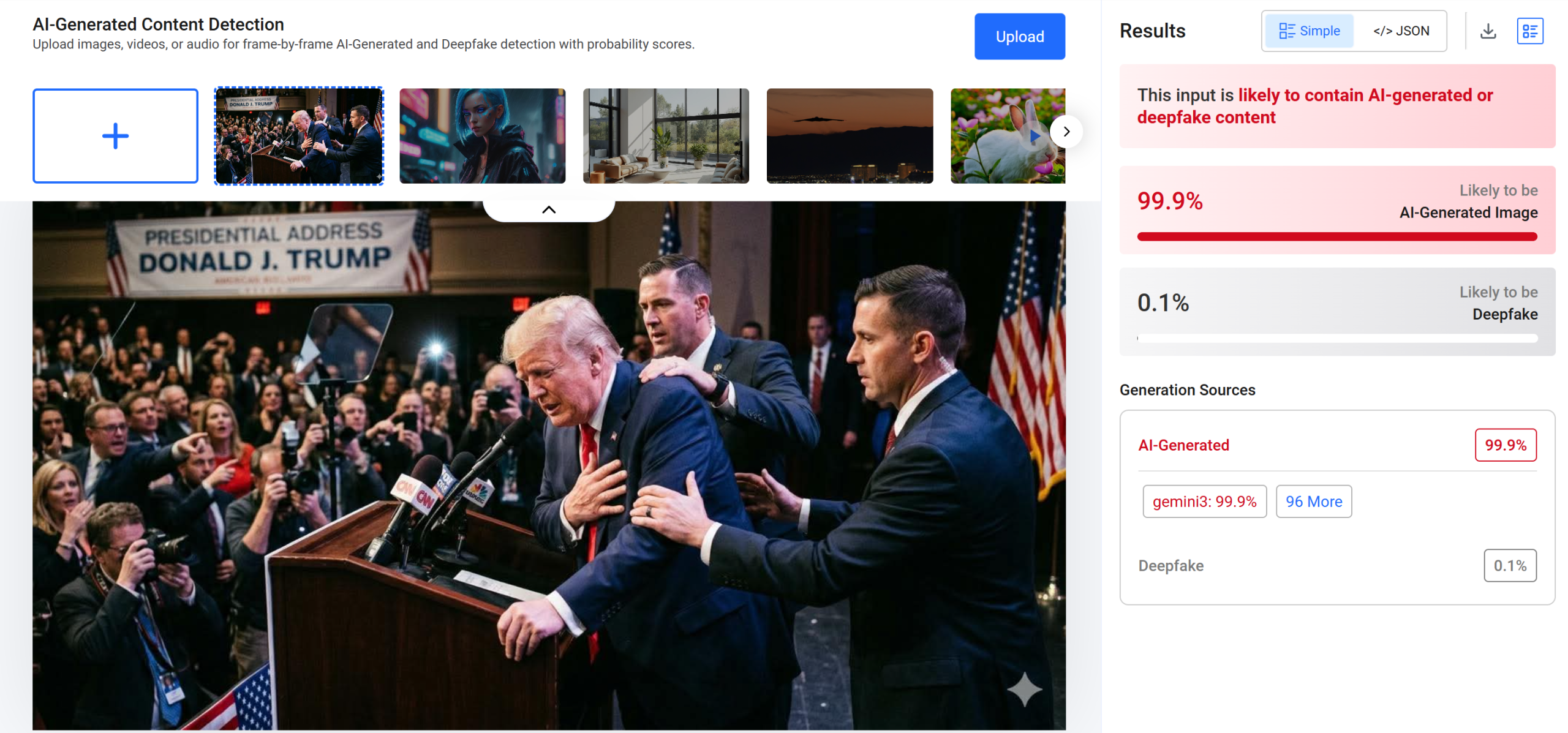Viewport: 1568px width, 733px height.
Task: Select the podium speech thumbnail
Action: pos(299,135)
